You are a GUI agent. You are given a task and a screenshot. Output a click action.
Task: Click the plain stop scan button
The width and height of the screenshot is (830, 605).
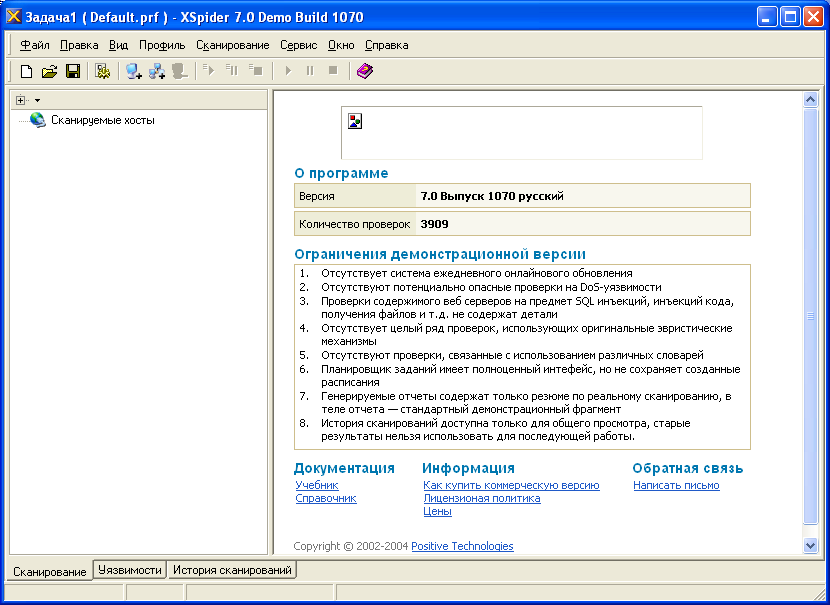[x=333, y=70]
